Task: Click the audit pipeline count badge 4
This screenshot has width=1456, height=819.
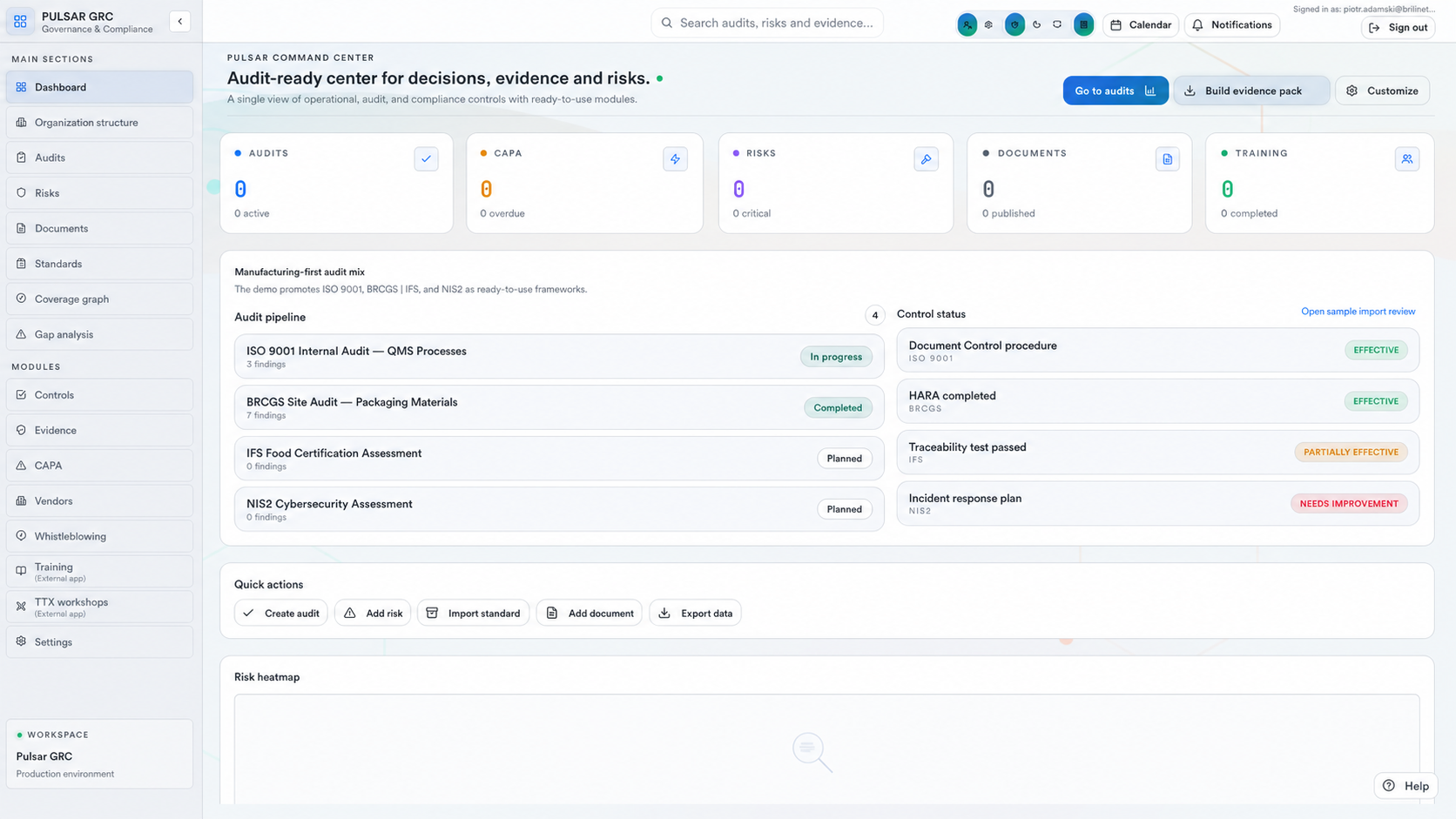Action: pos(875,315)
